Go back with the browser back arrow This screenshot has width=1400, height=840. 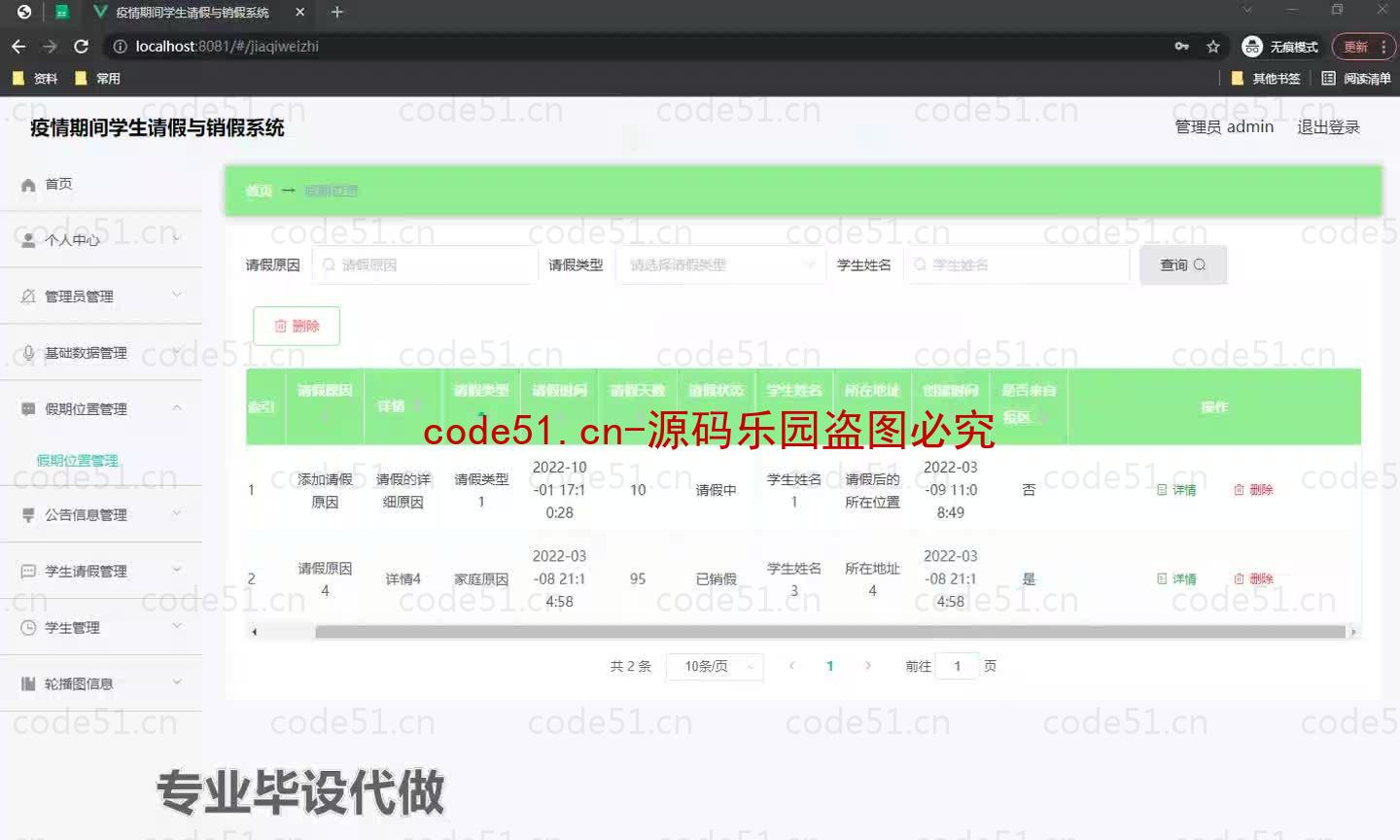pos(18,46)
